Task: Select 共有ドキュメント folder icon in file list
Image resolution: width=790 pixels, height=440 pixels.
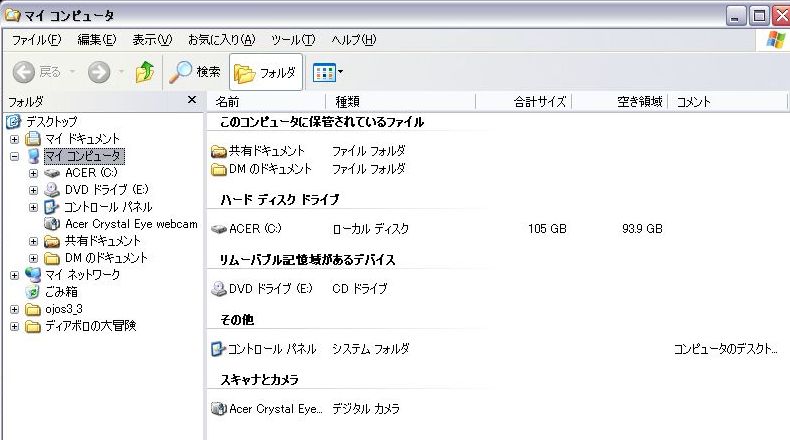Action: click(x=219, y=151)
